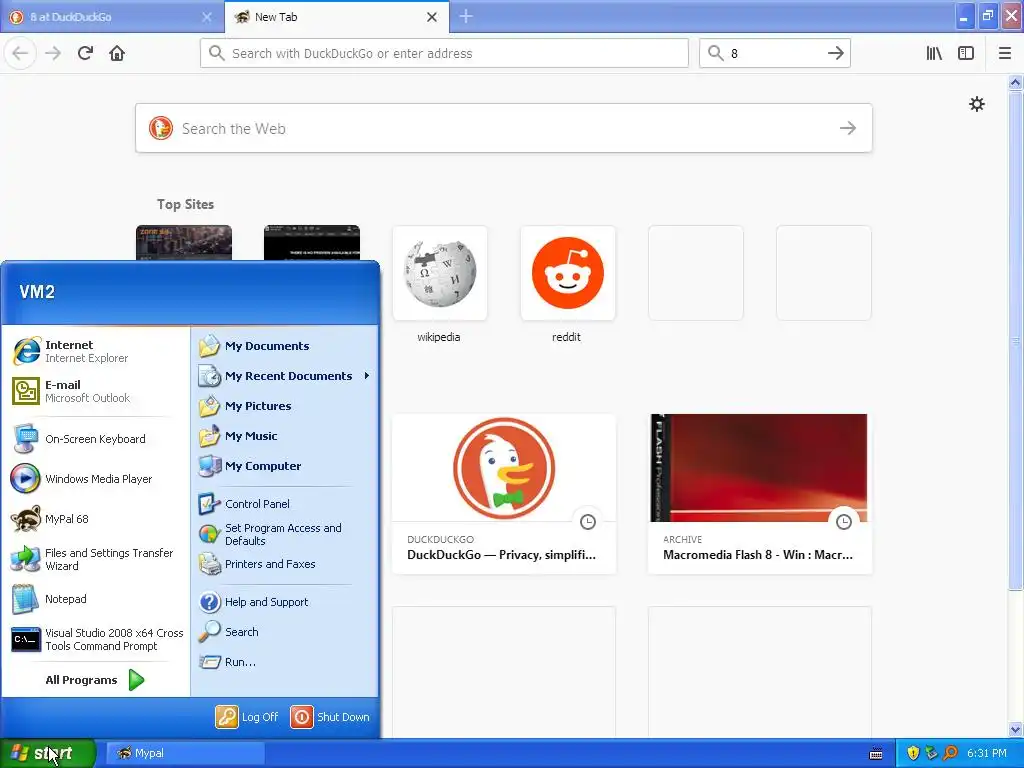The height and width of the screenshot is (768, 1024).
Task: Open My Pictures folder
Action: click(x=285, y=406)
